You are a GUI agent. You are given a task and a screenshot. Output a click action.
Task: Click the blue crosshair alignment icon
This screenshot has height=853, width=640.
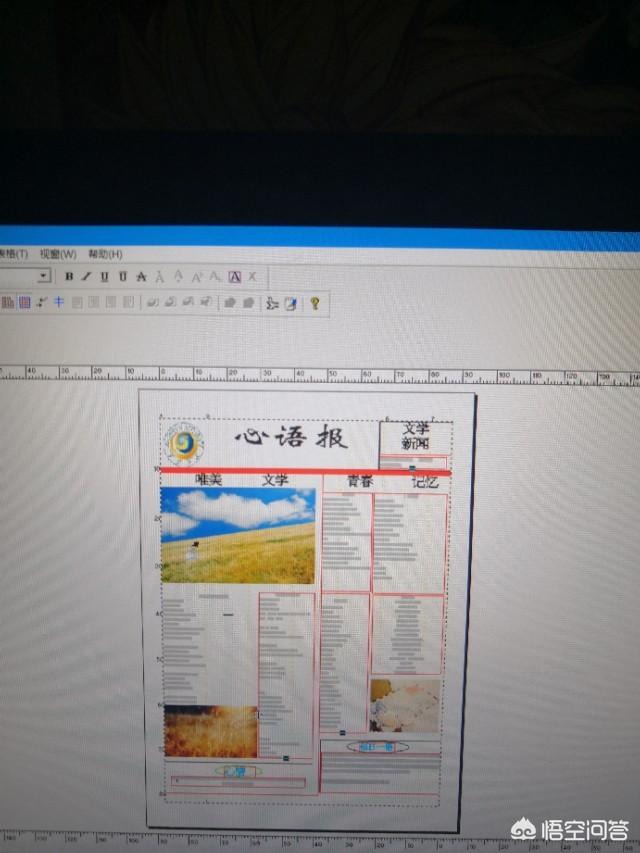[x=58, y=302]
